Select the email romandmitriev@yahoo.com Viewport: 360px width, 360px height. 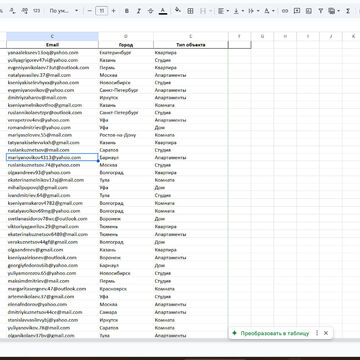pos(52,127)
